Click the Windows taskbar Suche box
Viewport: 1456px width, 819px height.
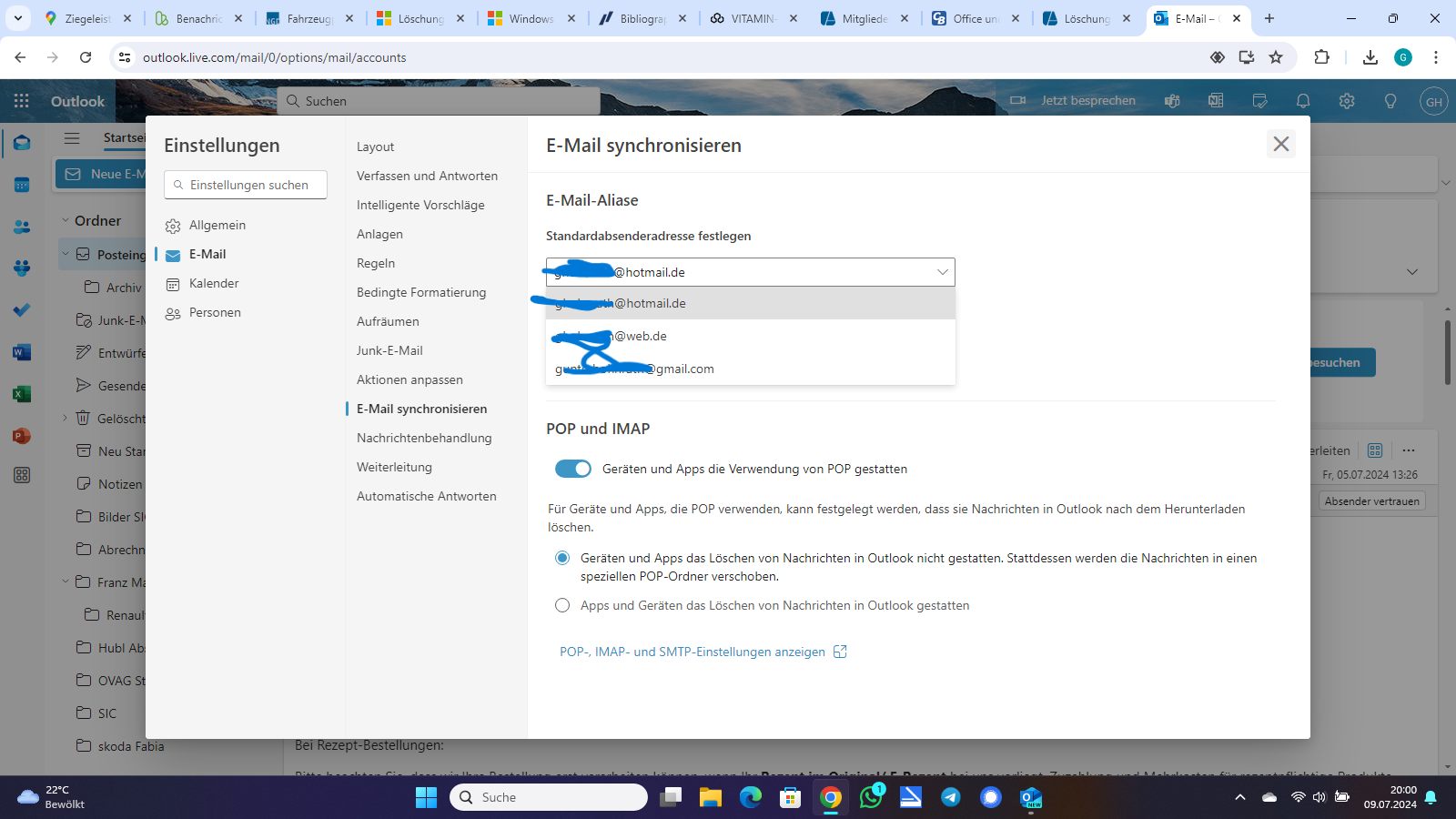(x=549, y=797)
